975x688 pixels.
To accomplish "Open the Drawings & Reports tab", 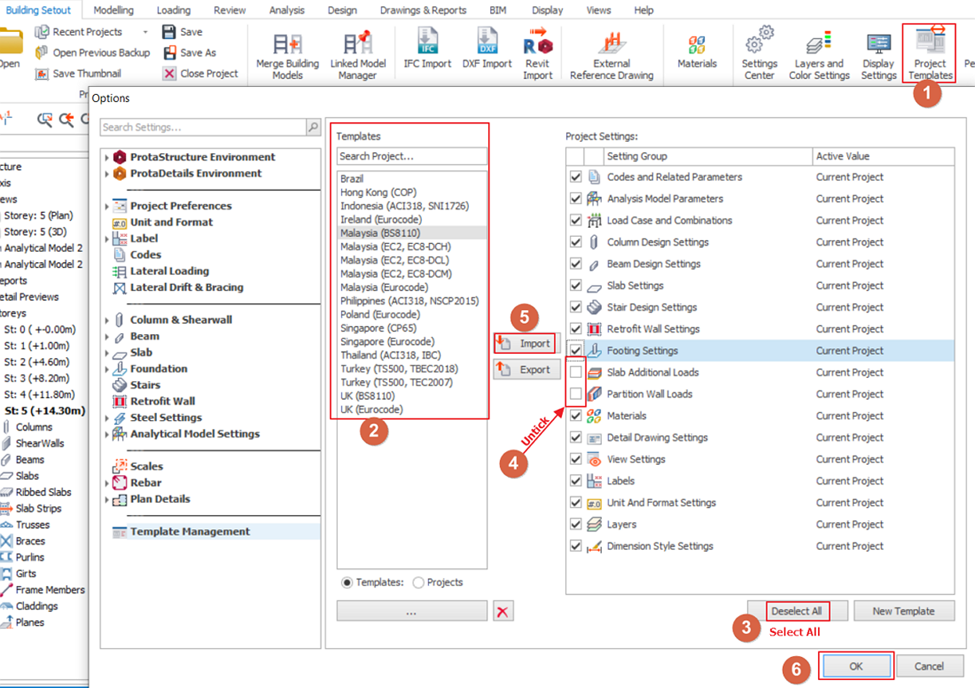I will tap(423, 10).
